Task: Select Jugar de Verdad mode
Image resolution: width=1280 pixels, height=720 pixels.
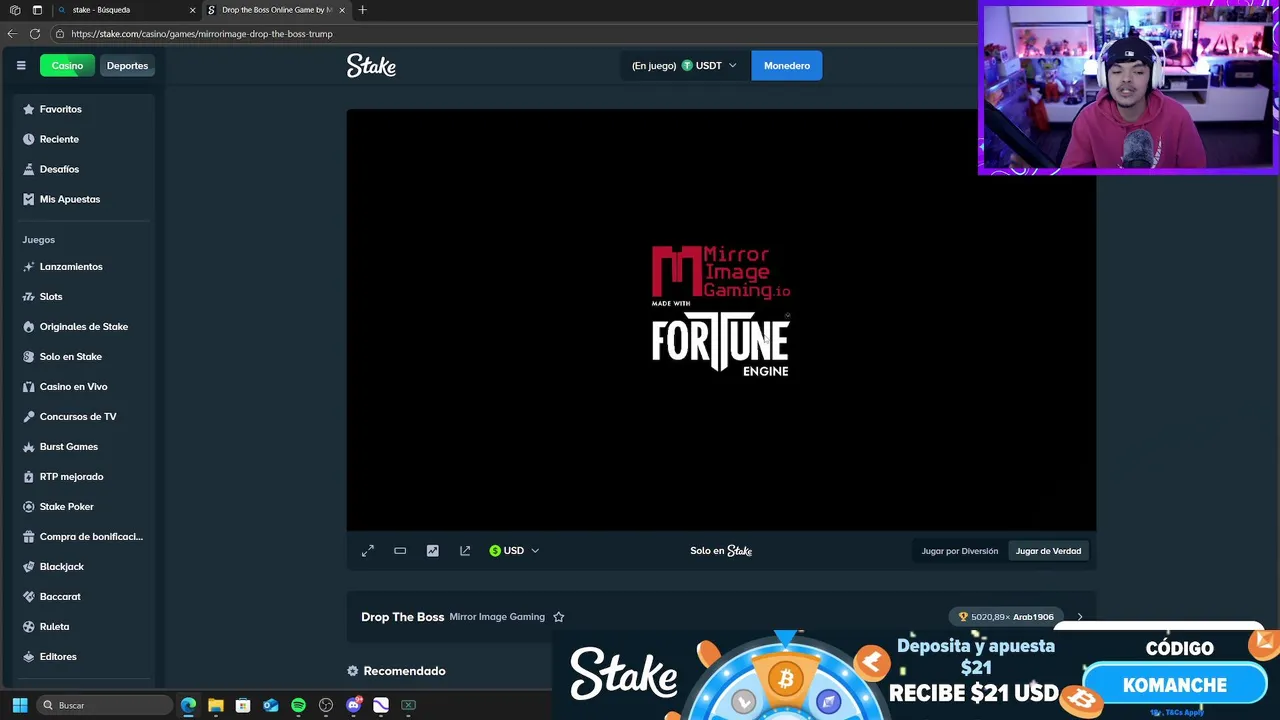Action: 1048,551
